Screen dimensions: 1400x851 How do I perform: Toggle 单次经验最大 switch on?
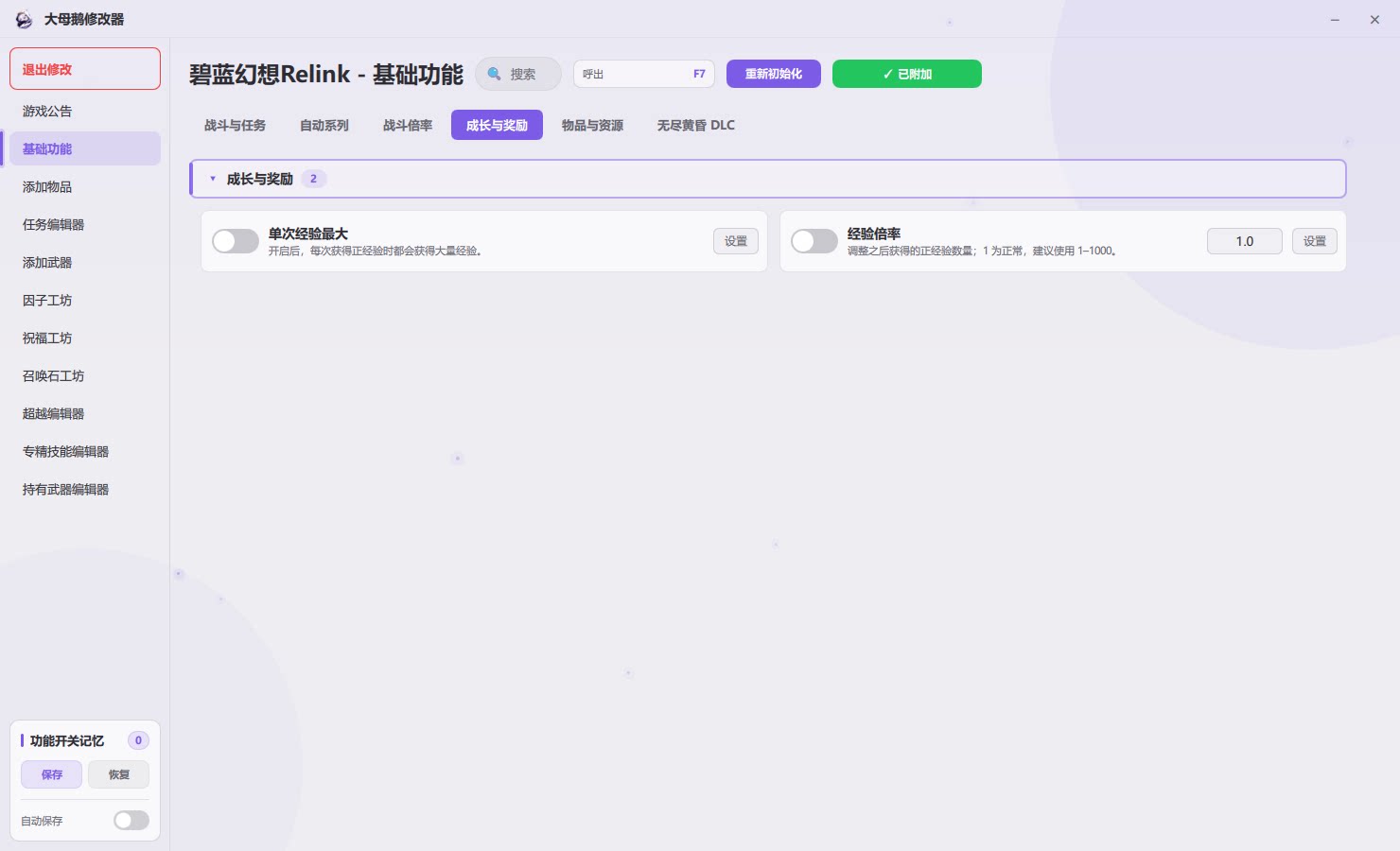click(x=236, y=241)
